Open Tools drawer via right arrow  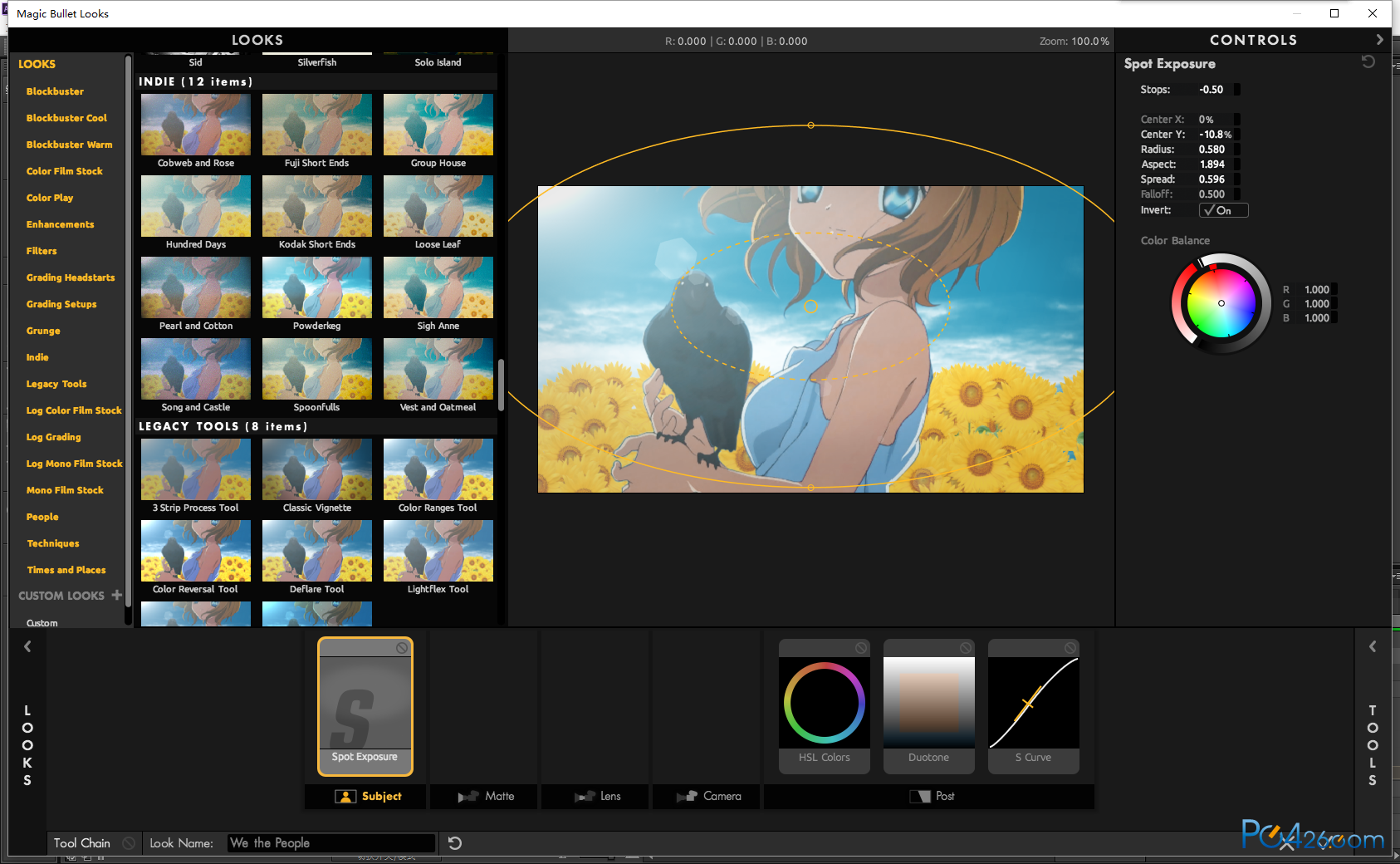(1373, 646)
